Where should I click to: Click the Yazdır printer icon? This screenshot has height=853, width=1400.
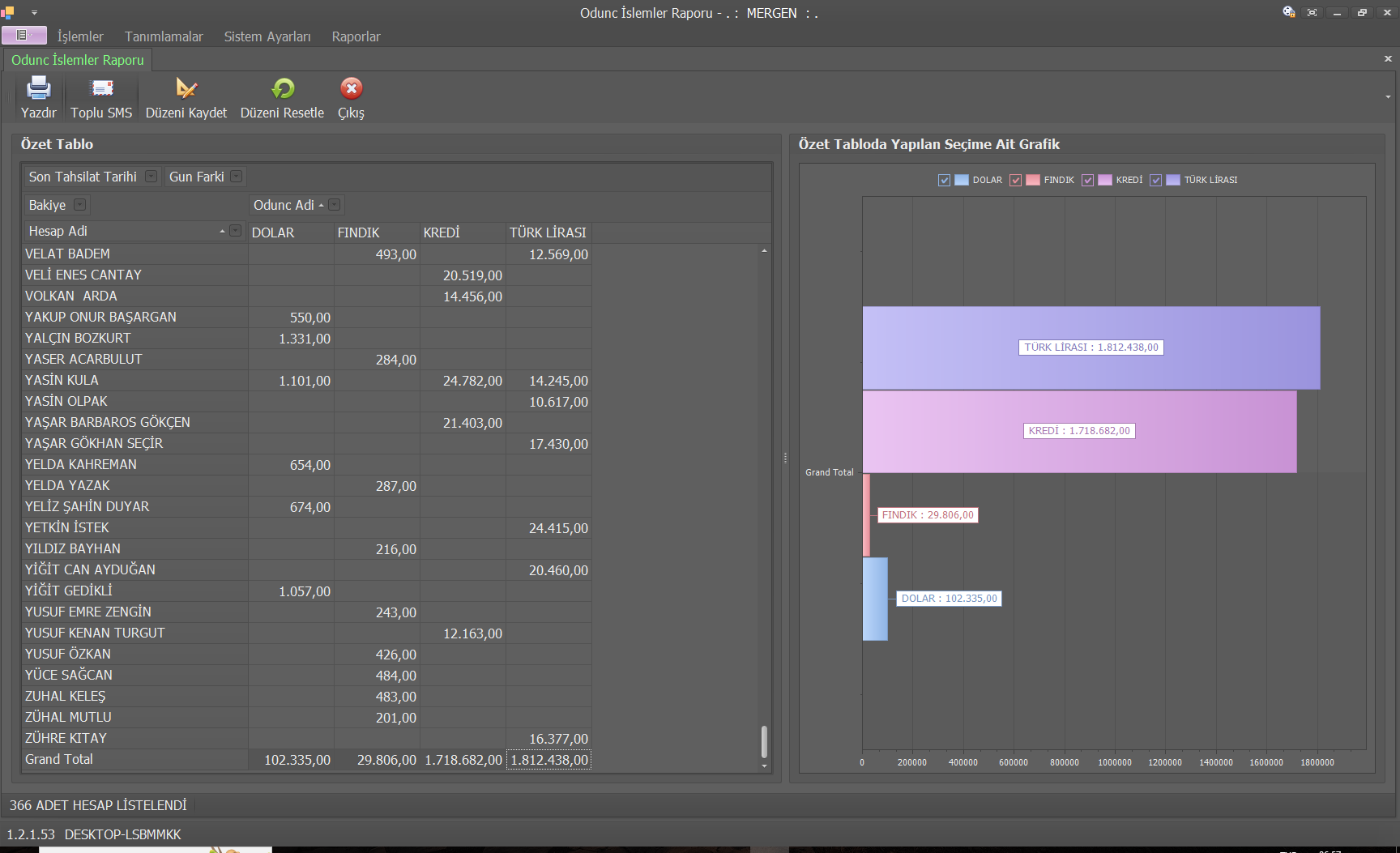[38, 88]
